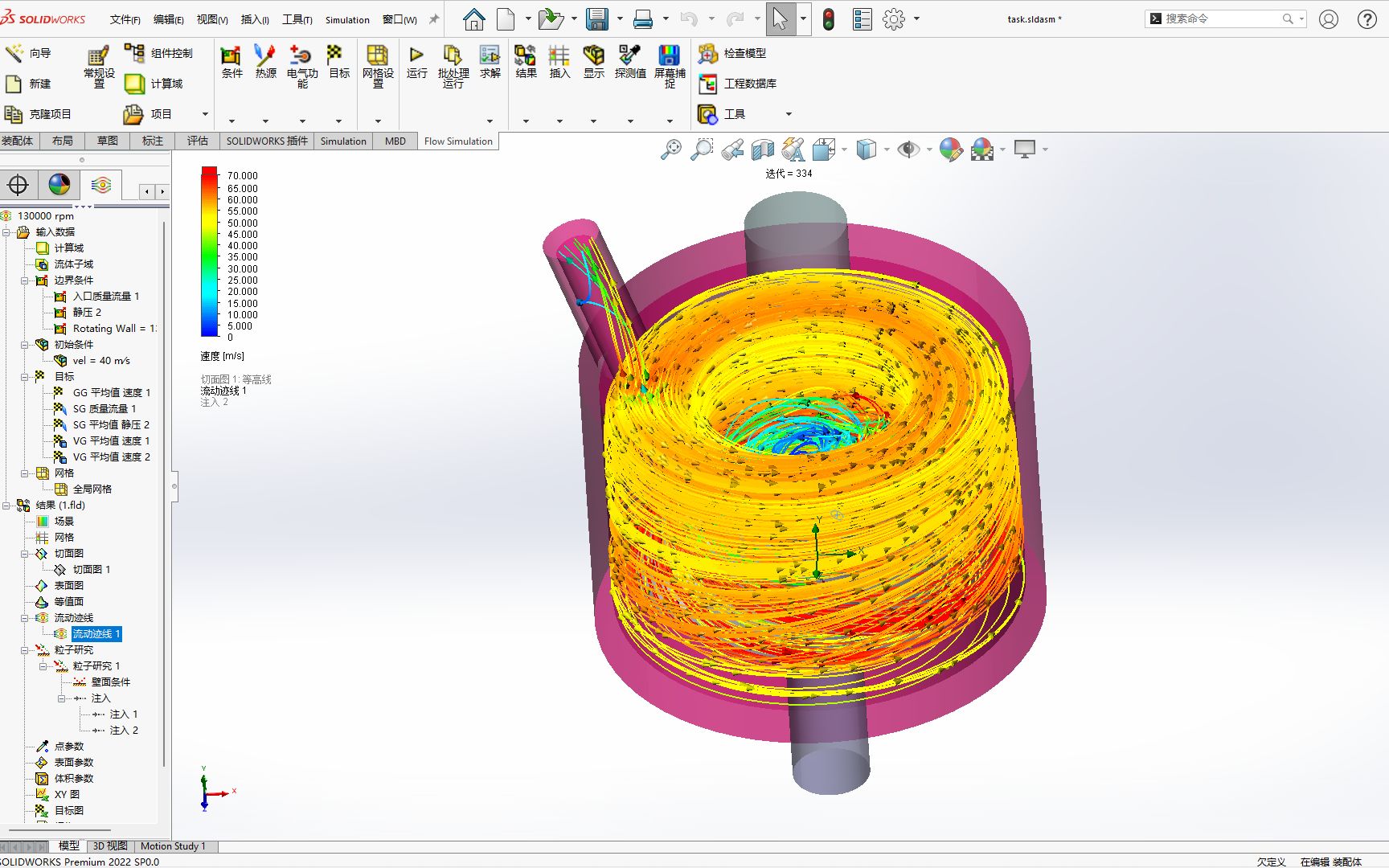Open the Goals (目标) toolbar icon
The image size is (1389, 868).
(339, 62)
